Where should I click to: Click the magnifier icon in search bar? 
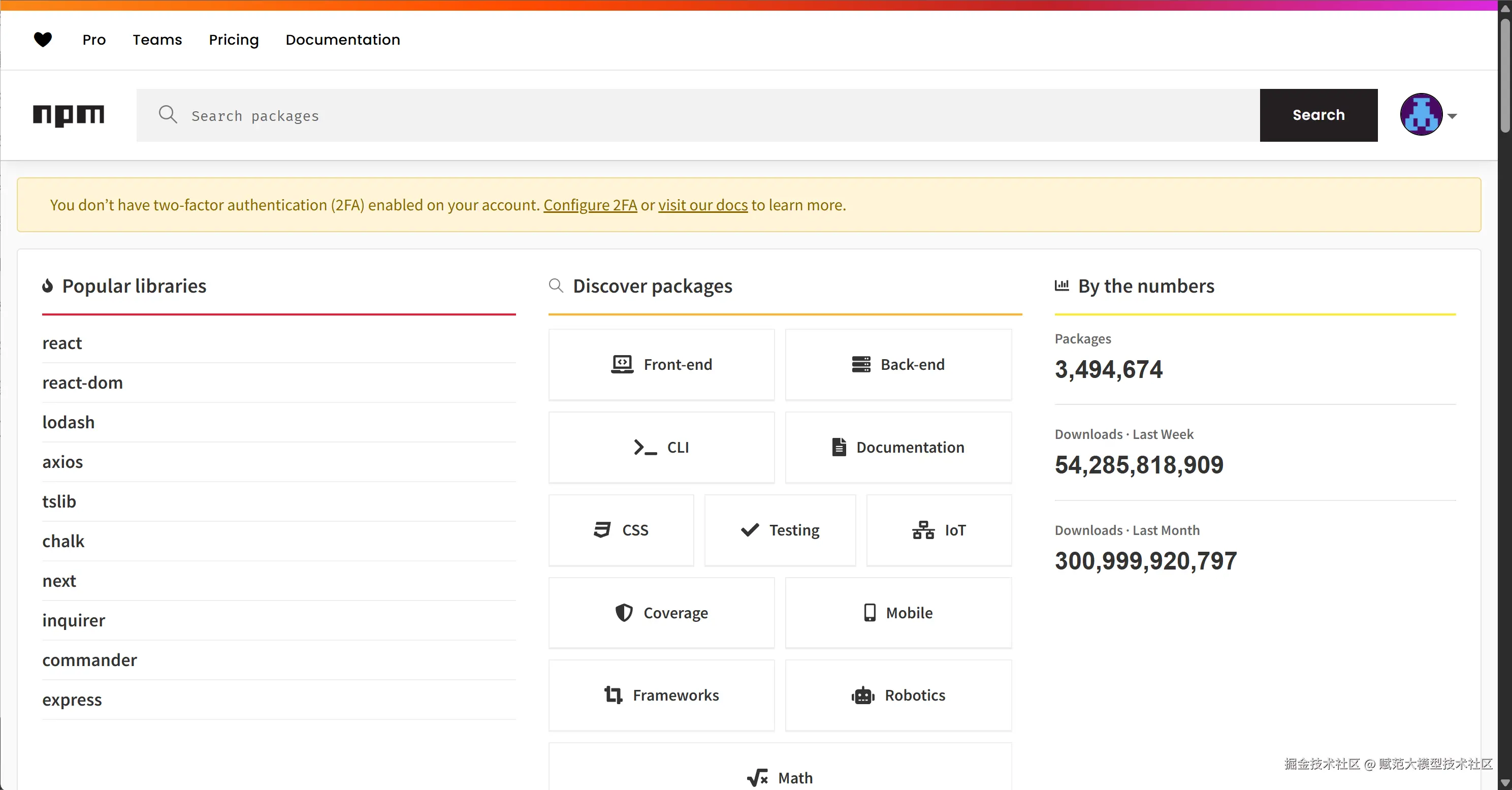168,114
